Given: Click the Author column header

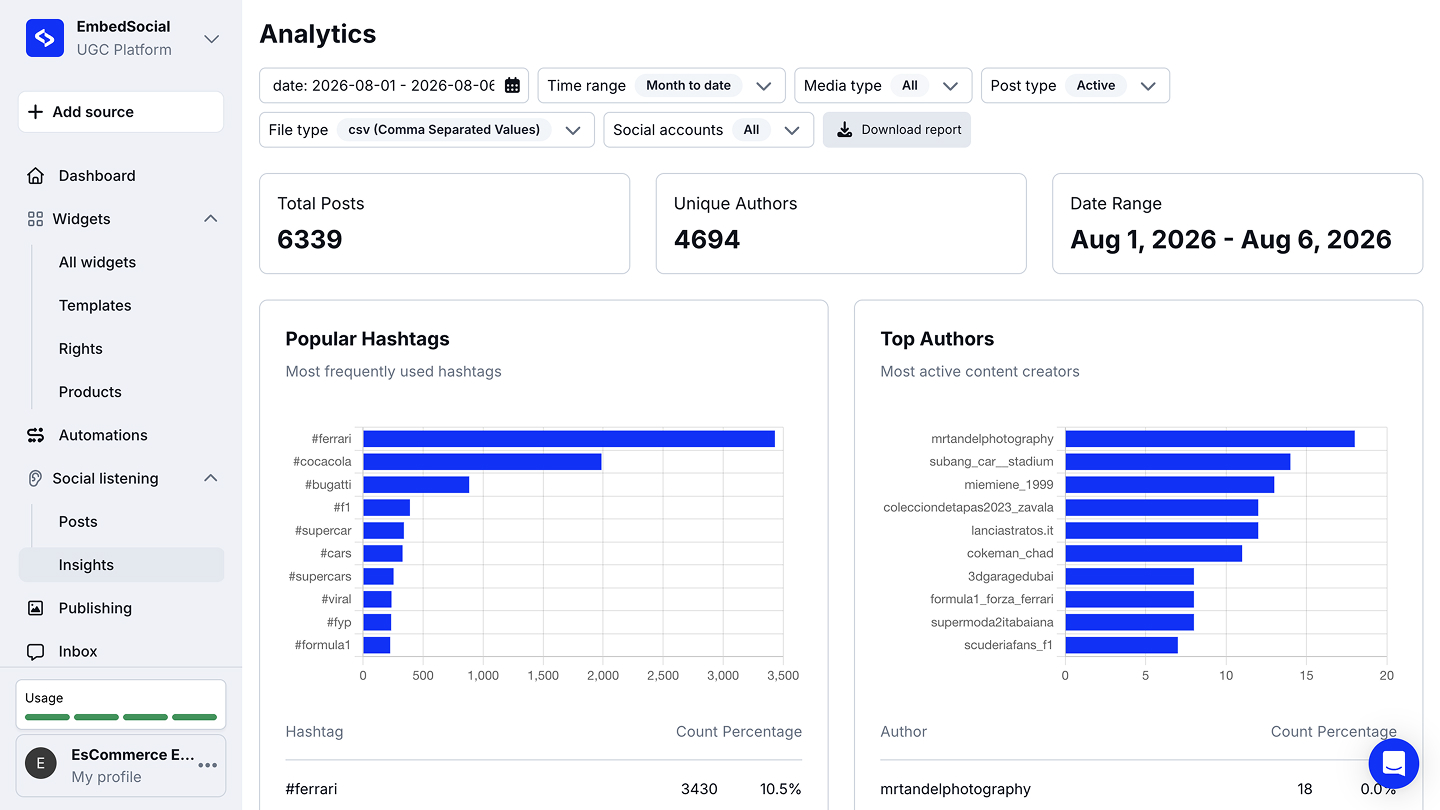Looking at the screenshot, I should coord(904,732).
